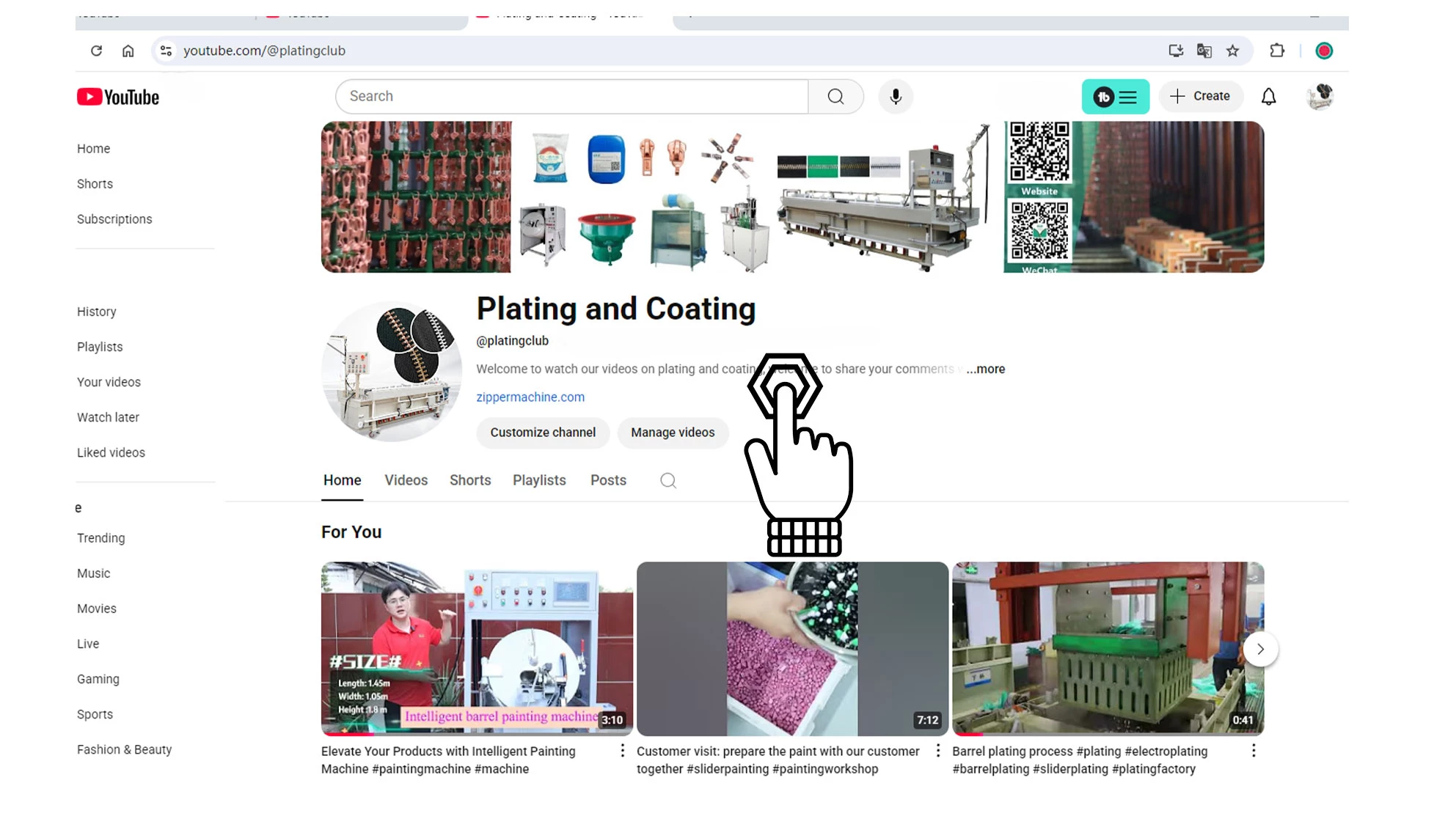Play the Intelligent barrel painting machine thumbnail
This screenshot has width=1456, height=816.
pos(477,649)
